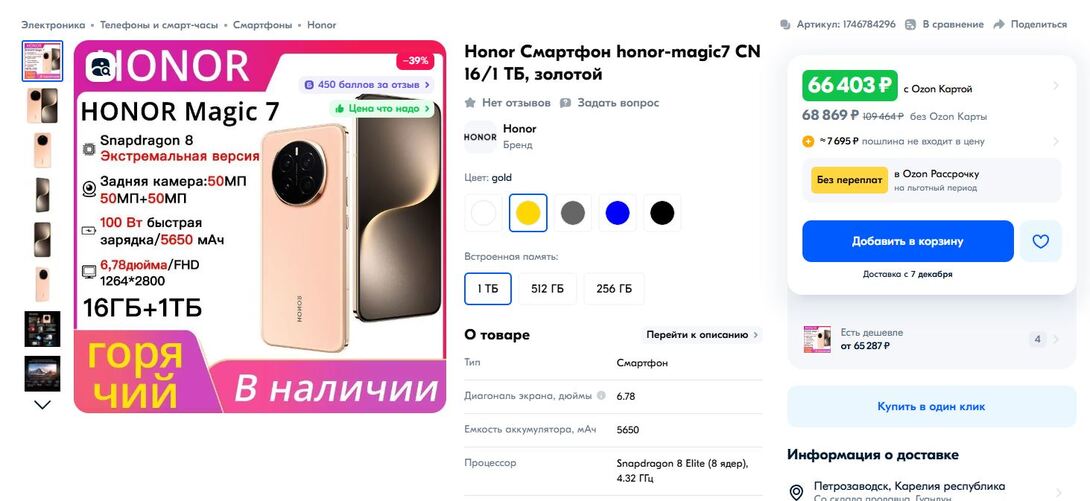Choose the blue color swatch
The width and height of the screenshot is (1090, 501).
(x=617, y=213)
